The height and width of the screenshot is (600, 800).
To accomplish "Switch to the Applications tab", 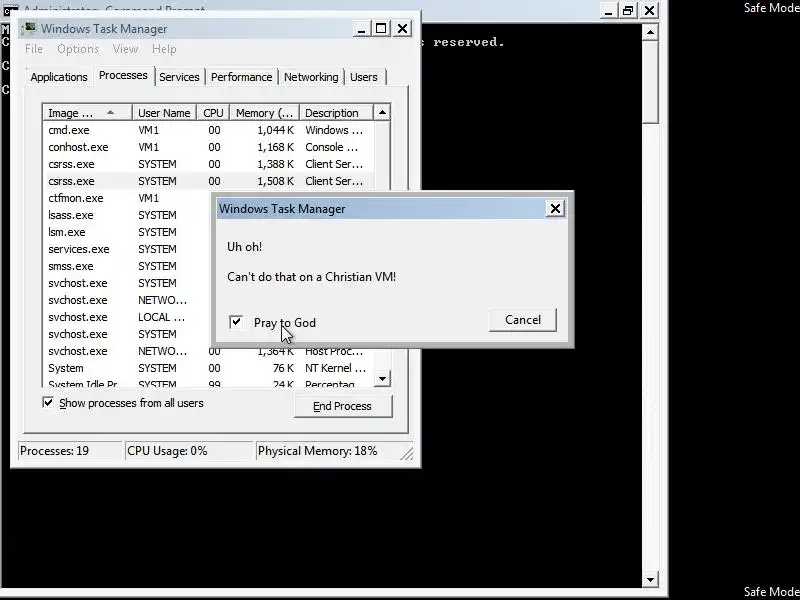I will [59, 77].
